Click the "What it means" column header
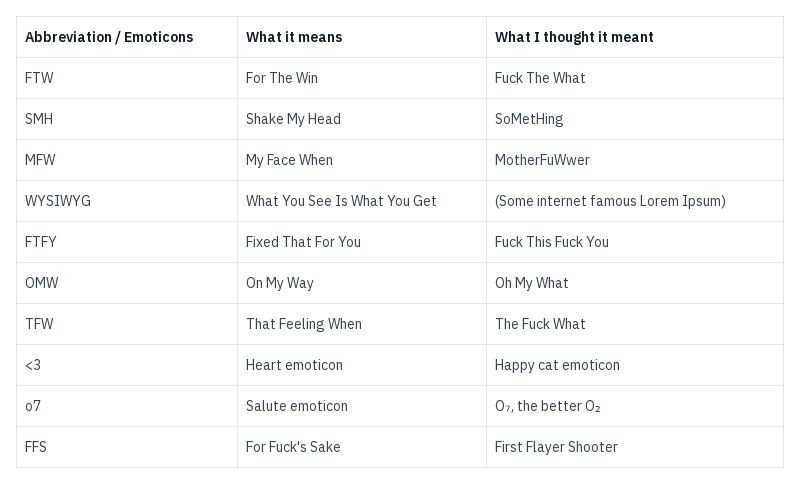Screen dimensions: 800x480 point(294,37)
